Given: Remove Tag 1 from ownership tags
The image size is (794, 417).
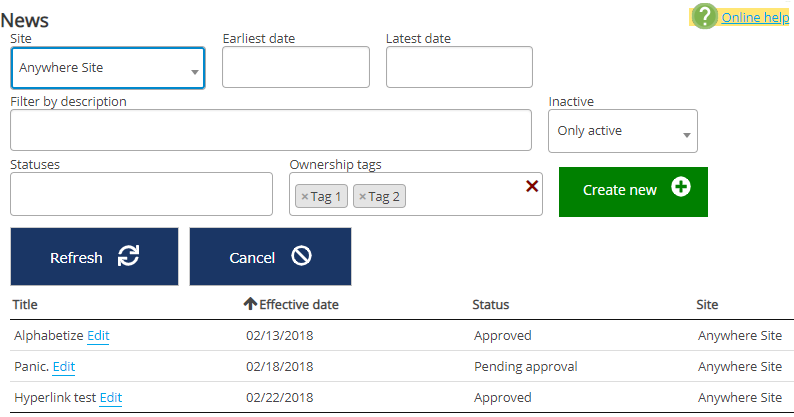Looking at the screenshot, I should 305,197.
